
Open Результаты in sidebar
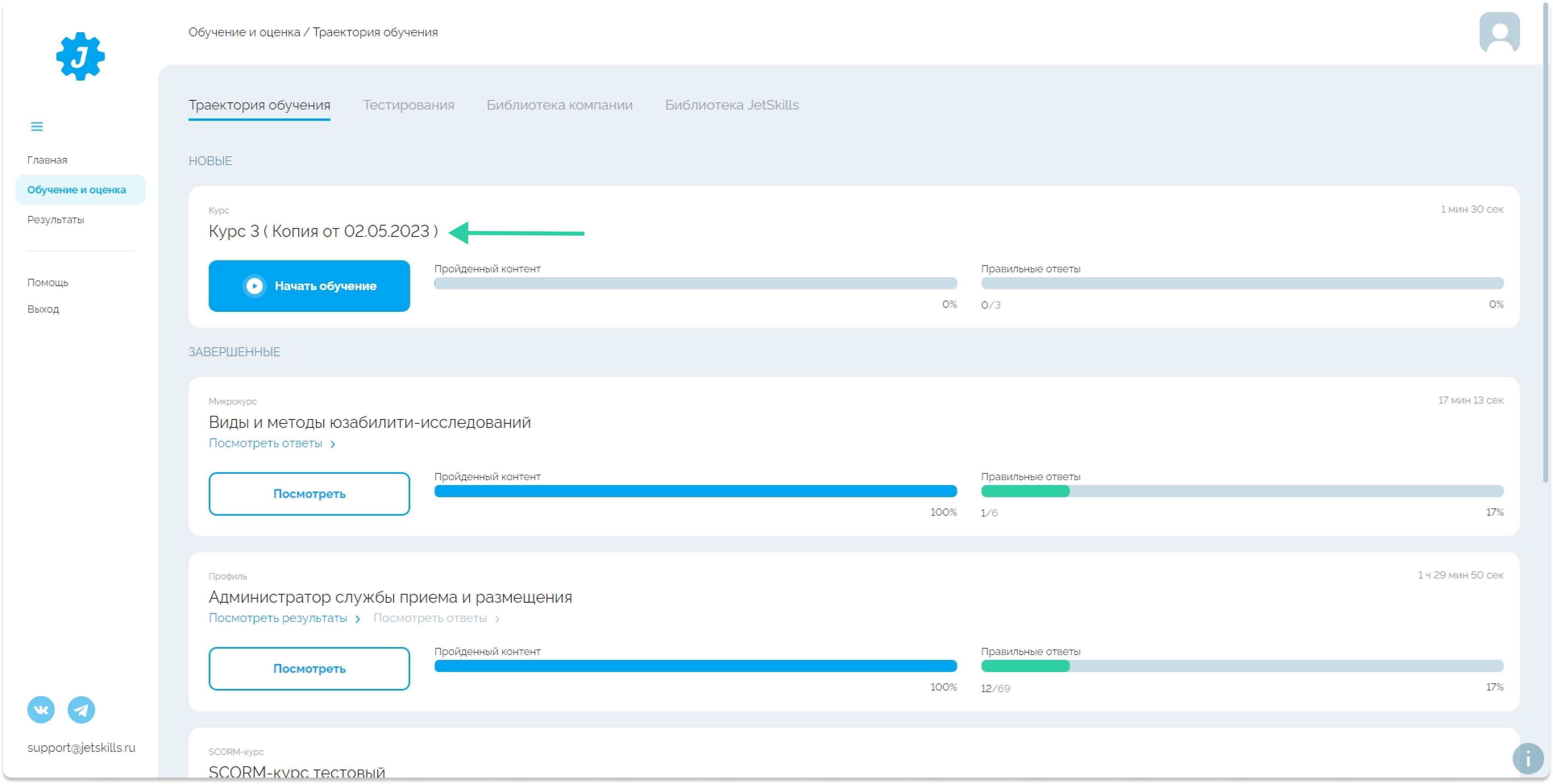56,219
